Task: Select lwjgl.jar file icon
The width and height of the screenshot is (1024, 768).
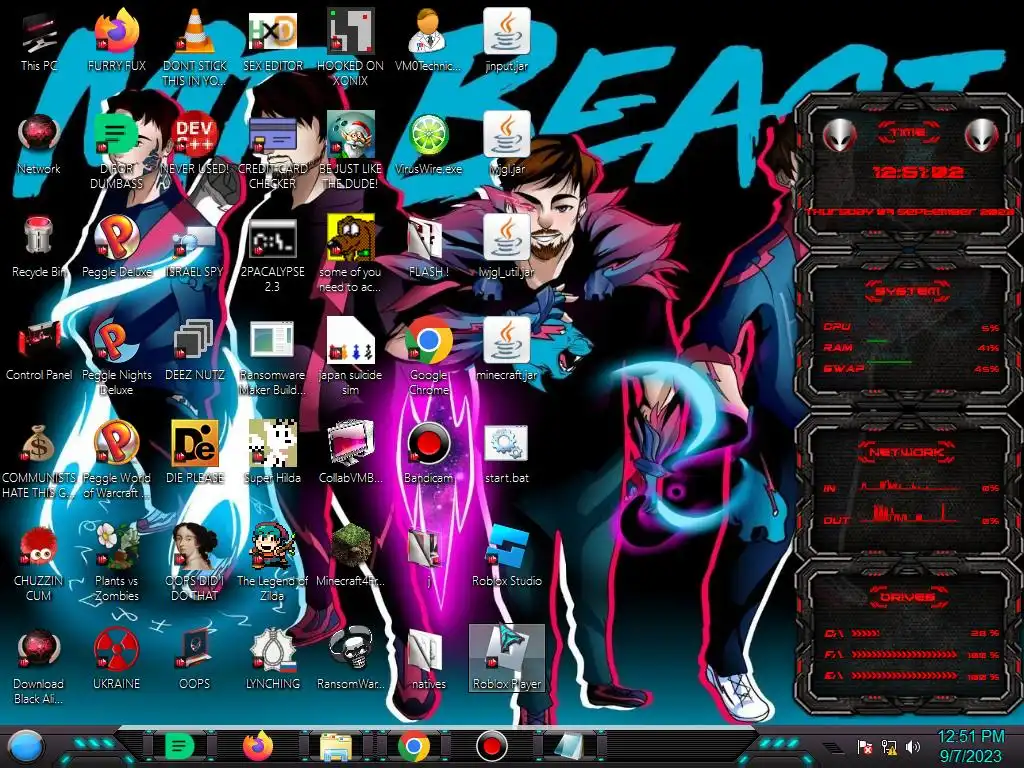Action: pos(506,144)
